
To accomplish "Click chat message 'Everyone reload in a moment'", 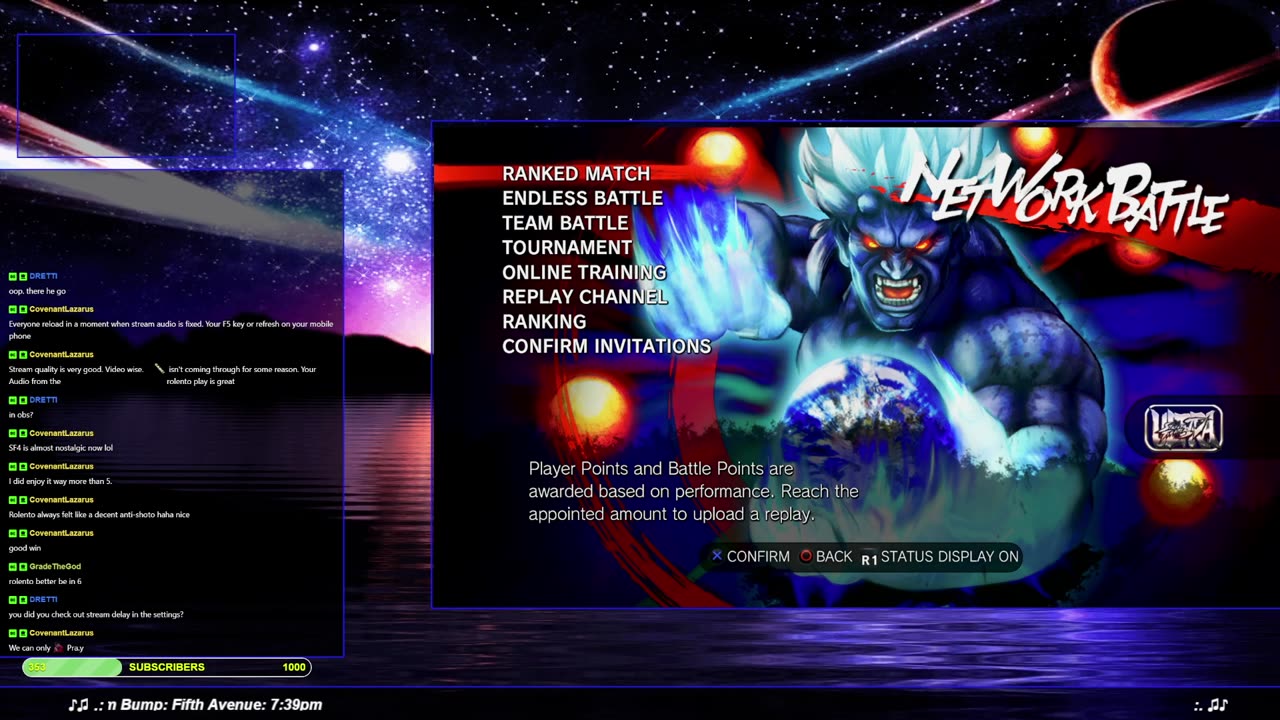I will [x=171, y=330].
